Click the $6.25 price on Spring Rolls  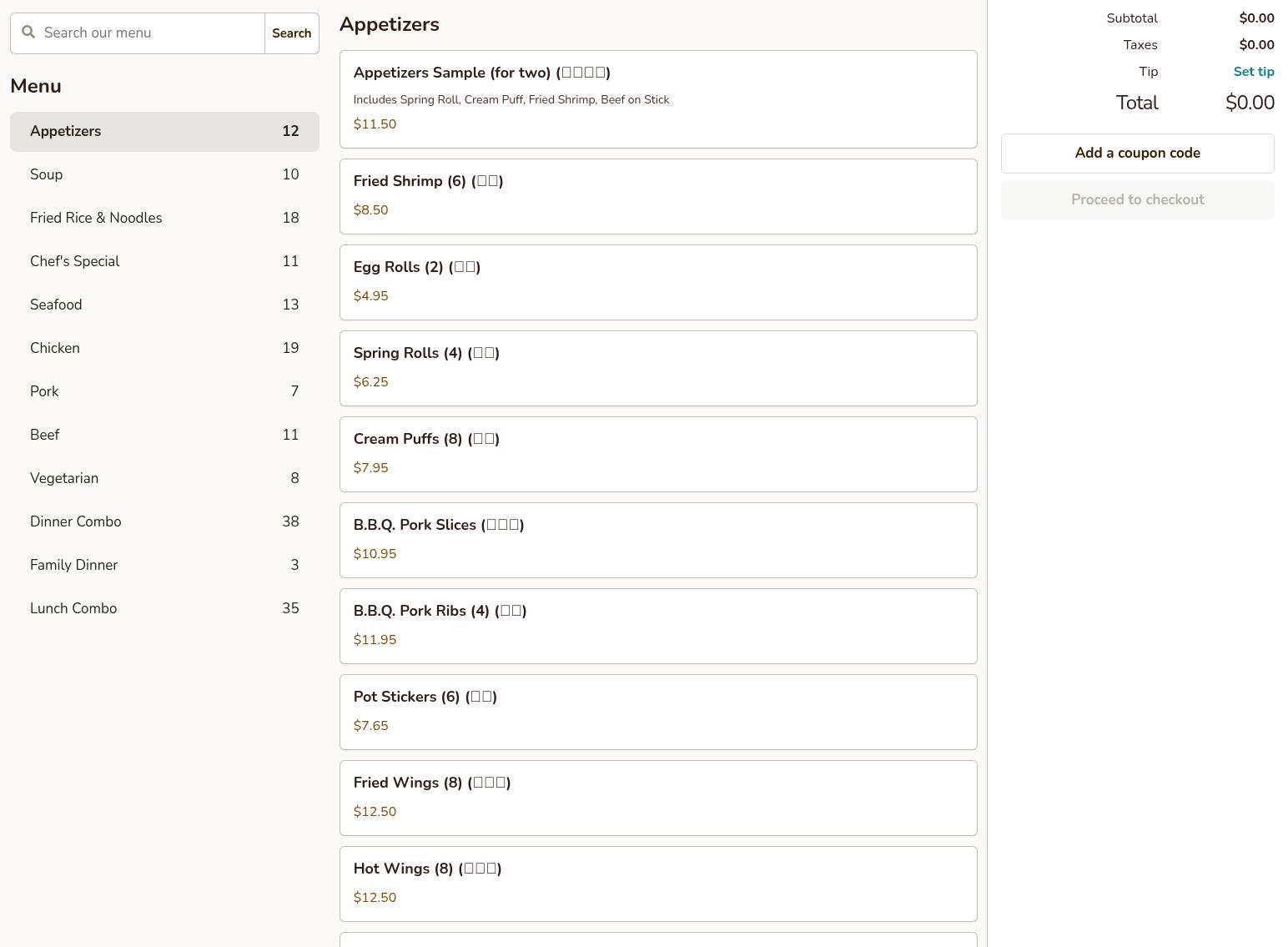(371, 382)
